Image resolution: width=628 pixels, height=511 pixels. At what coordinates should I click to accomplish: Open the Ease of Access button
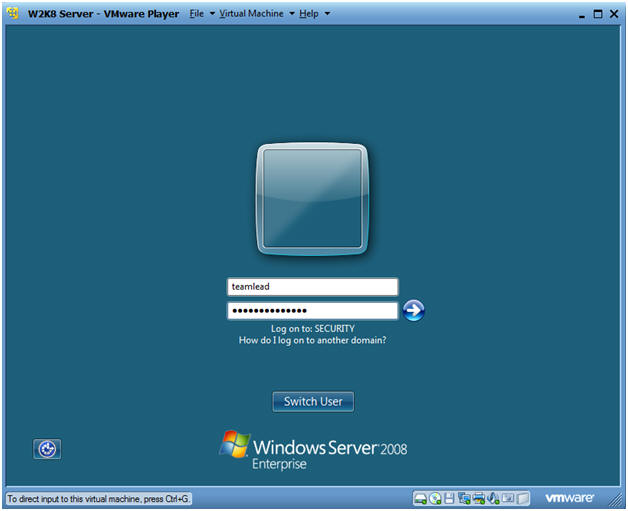click(47, 449)
